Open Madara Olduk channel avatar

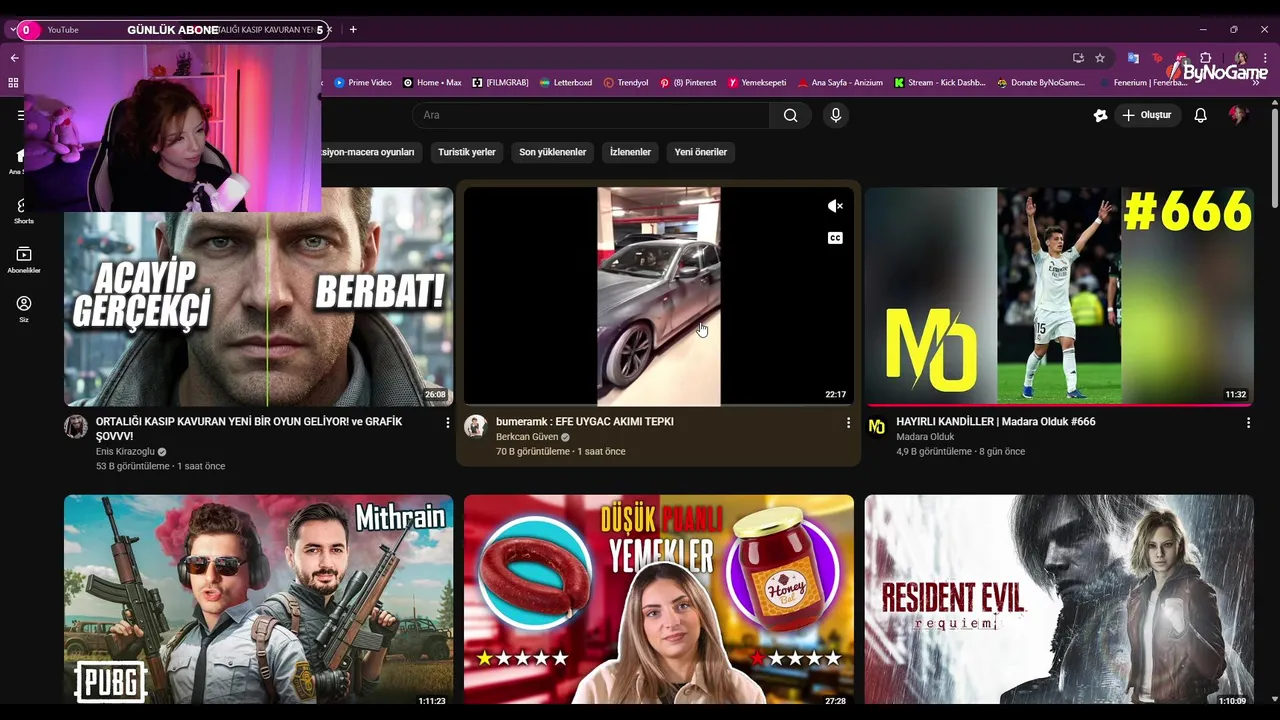[x=876, y=427]
